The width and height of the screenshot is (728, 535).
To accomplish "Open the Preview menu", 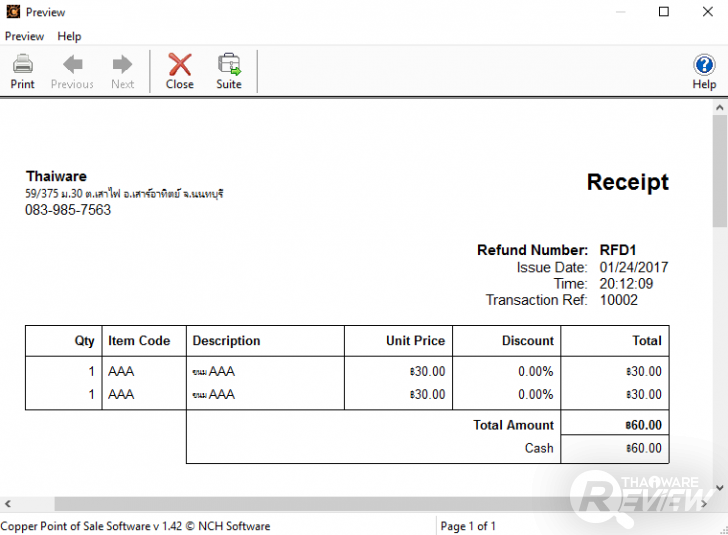I will (24, 36).
